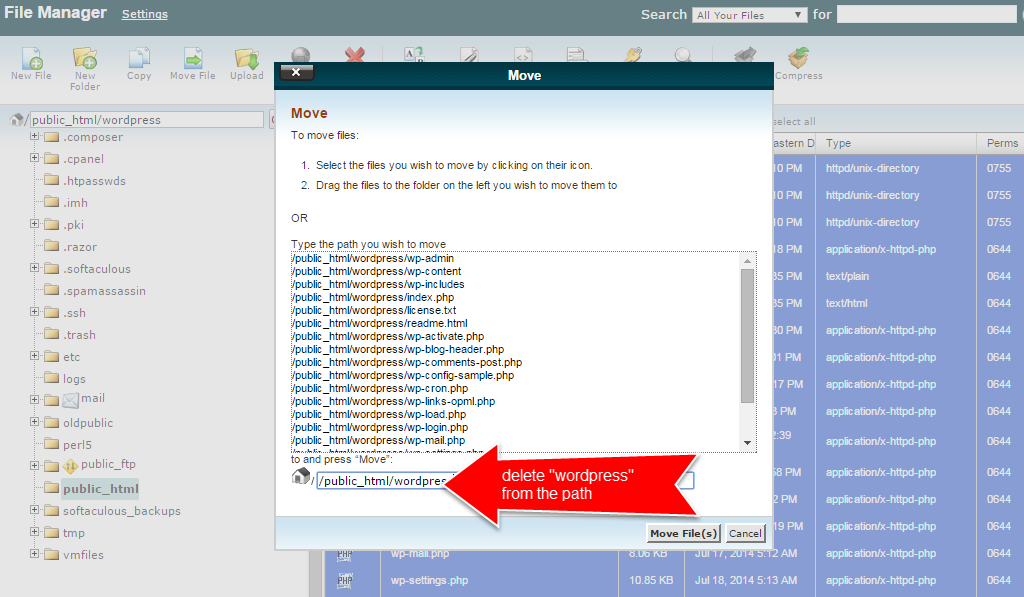Screen dimensions: 1024x597
Task: Click the Compress toolbar icon
Action: click(x=798, y=59)
